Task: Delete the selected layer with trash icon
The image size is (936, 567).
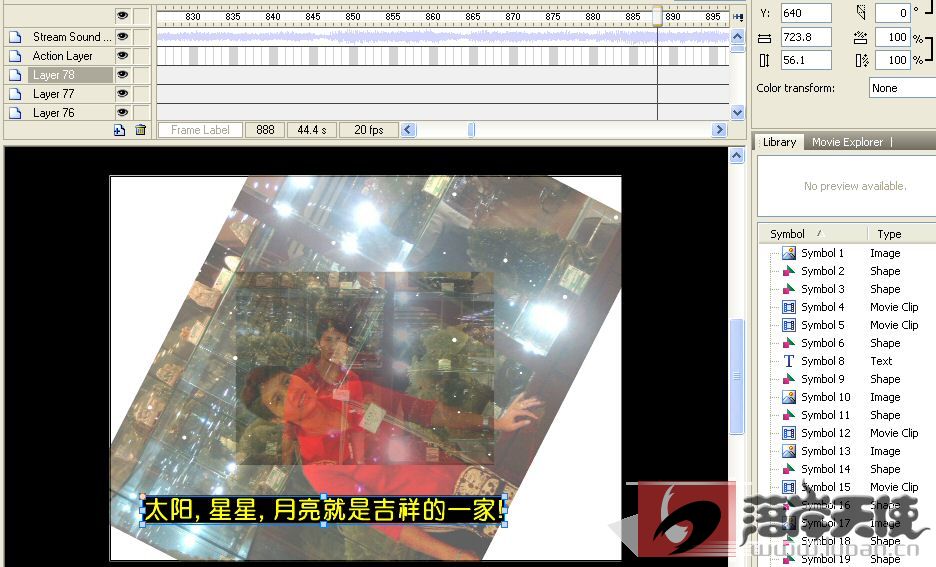Action: coord(140,130)
